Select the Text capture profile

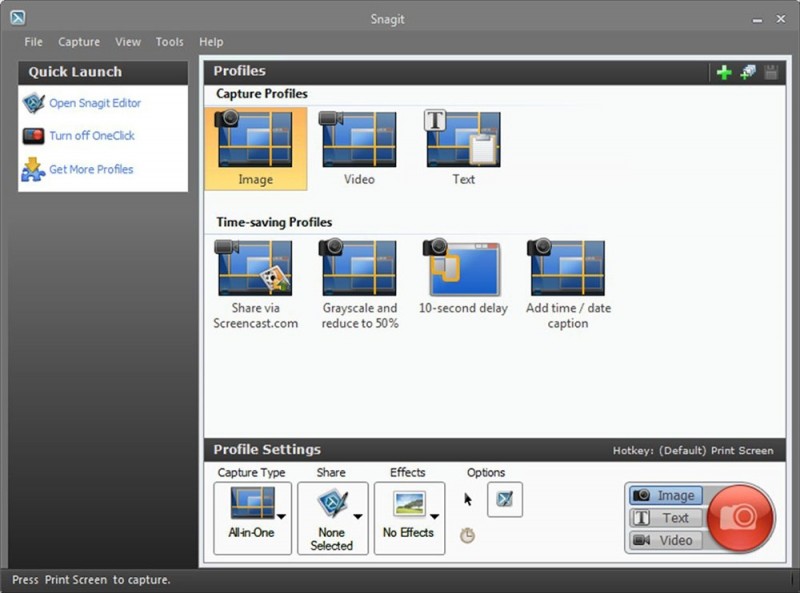coord(463,149)
